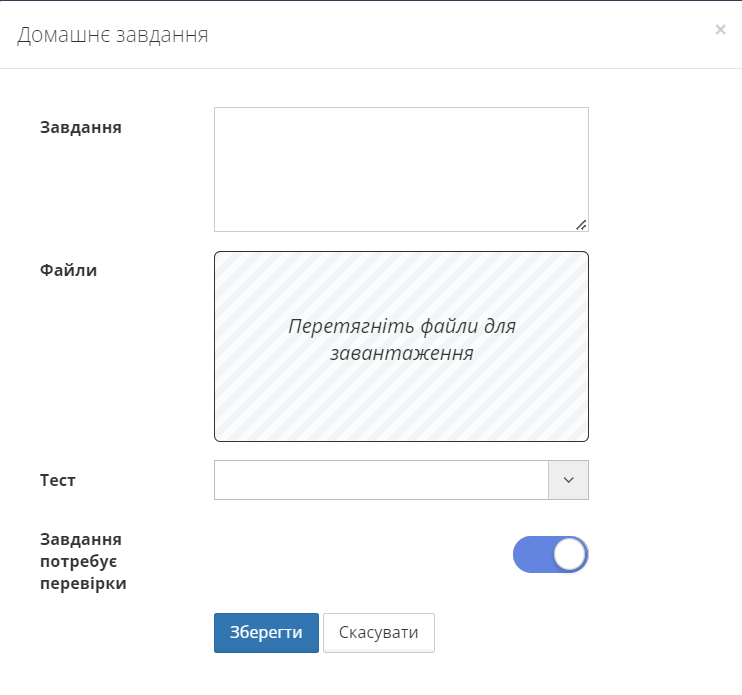The image size is (742, 695).
Task: Focus the empty Тест combo box
Action: (381, 480)
